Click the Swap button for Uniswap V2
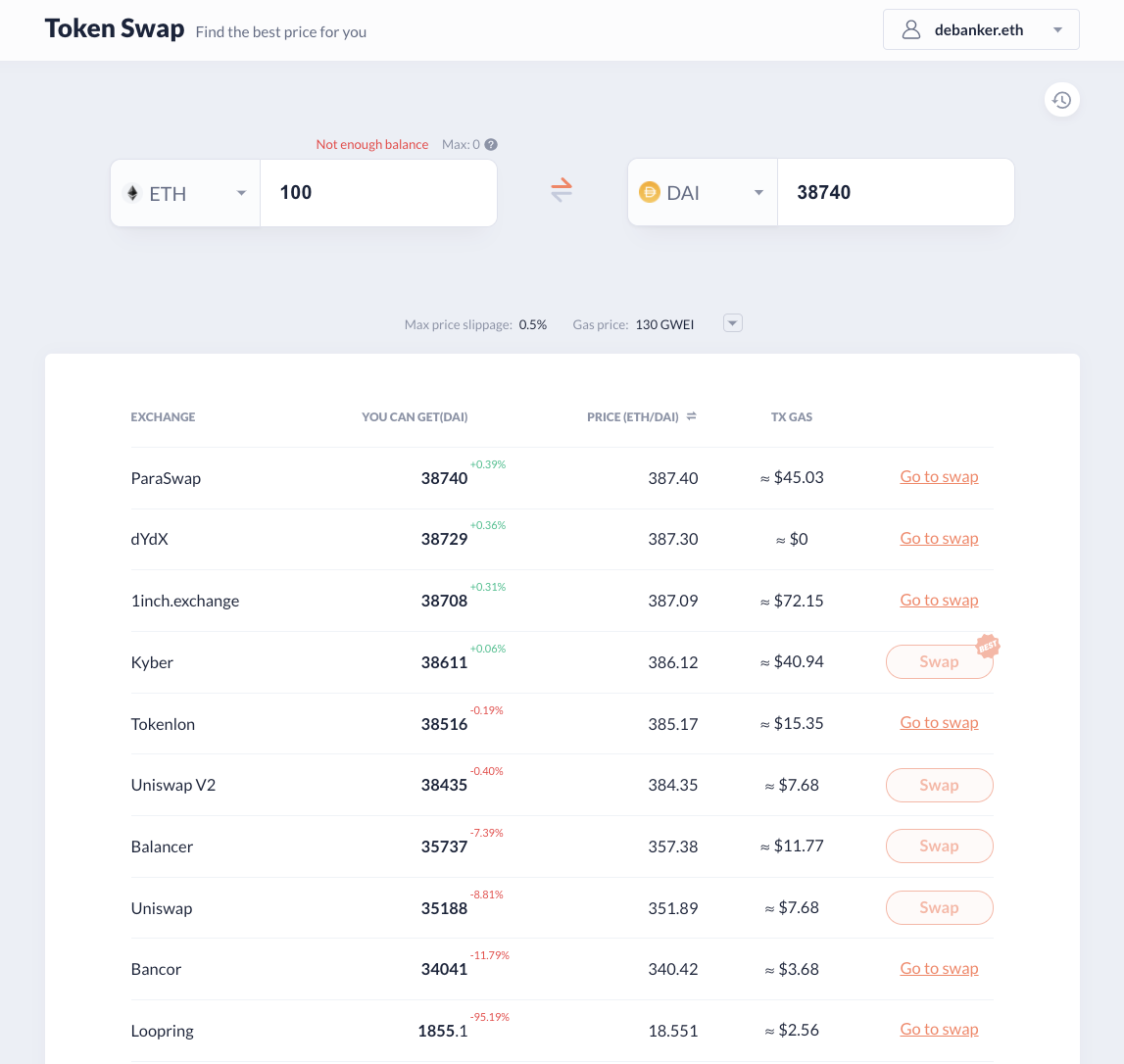Image resolution: width=1124 pixels, height=1064 pixels. [x=939, y=786]
